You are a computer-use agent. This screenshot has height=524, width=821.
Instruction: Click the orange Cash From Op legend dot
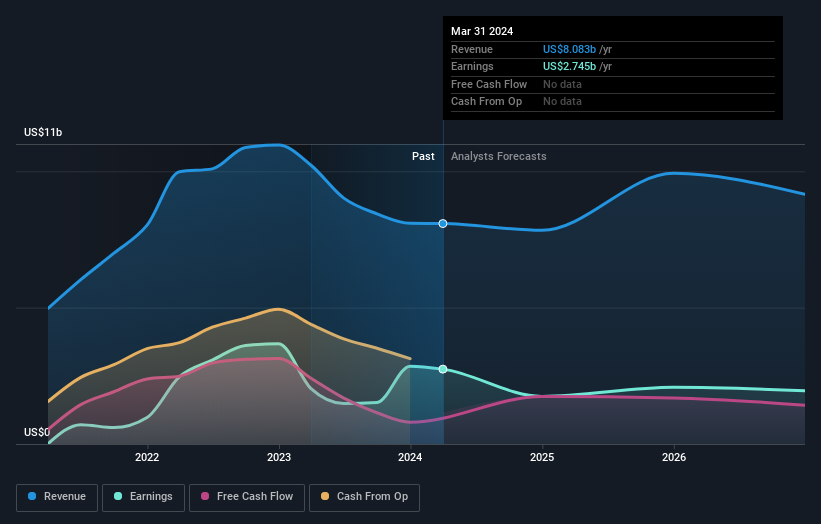tap(325, 496)
